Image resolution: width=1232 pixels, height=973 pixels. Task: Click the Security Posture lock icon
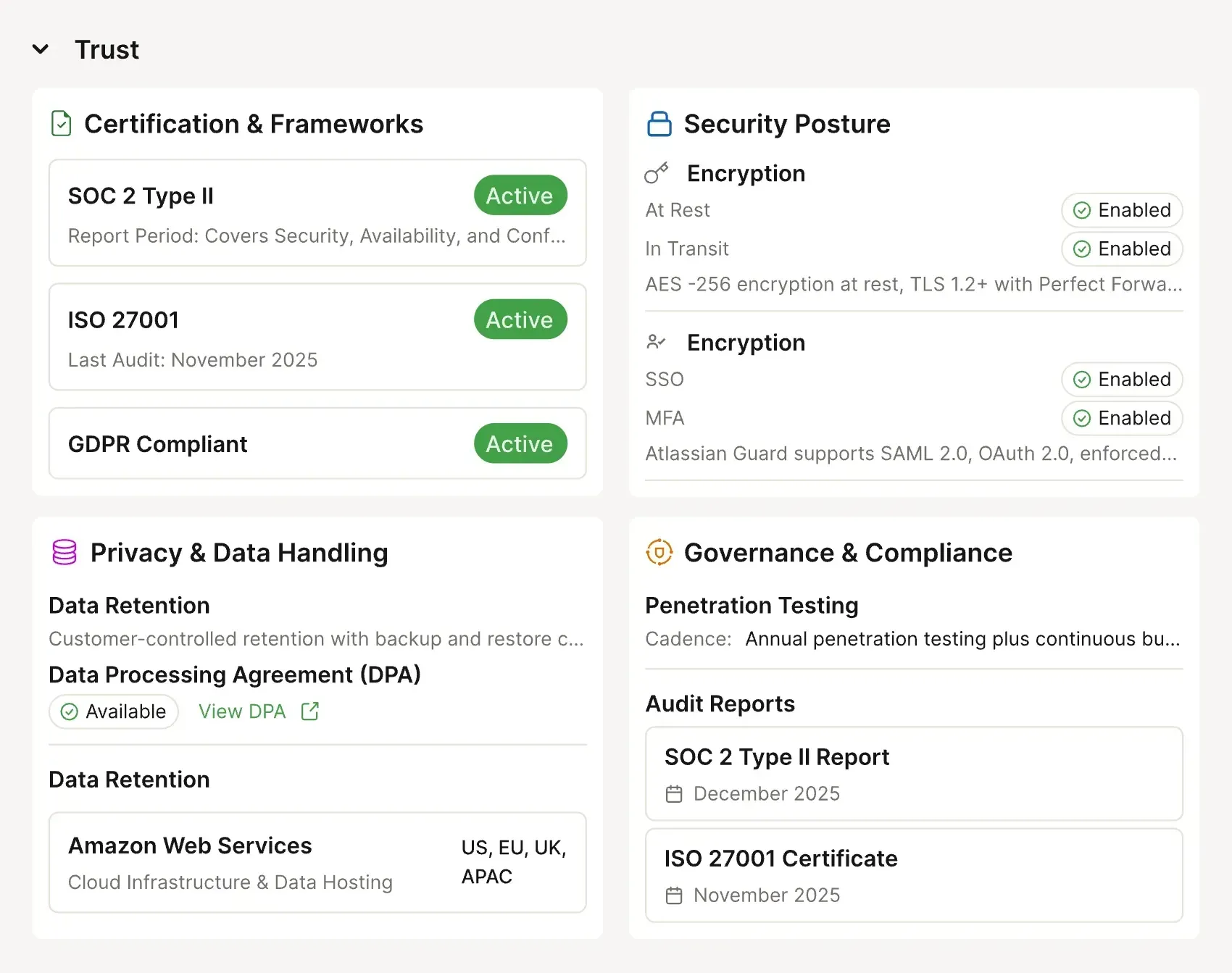[659, 124]
